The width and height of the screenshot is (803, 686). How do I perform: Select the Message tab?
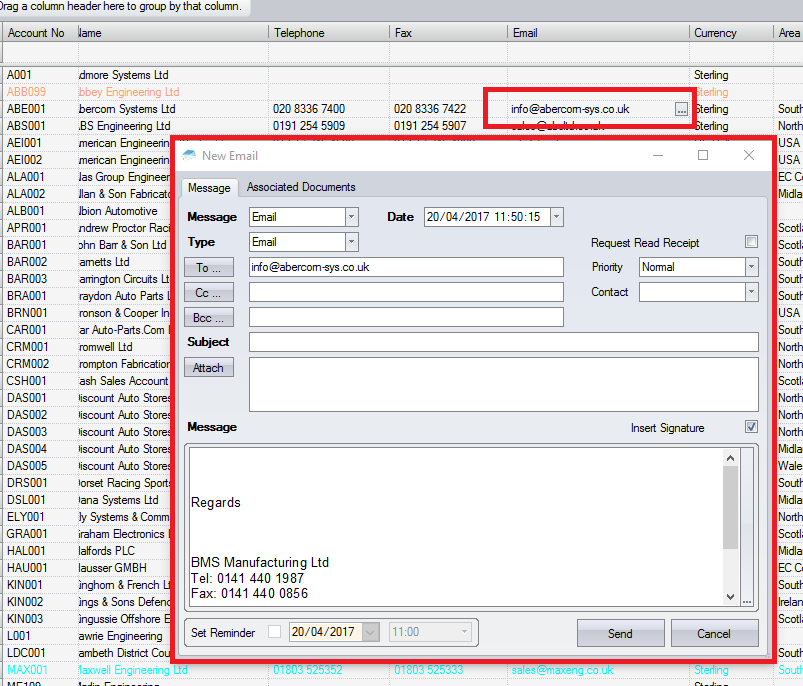(210, 188)
